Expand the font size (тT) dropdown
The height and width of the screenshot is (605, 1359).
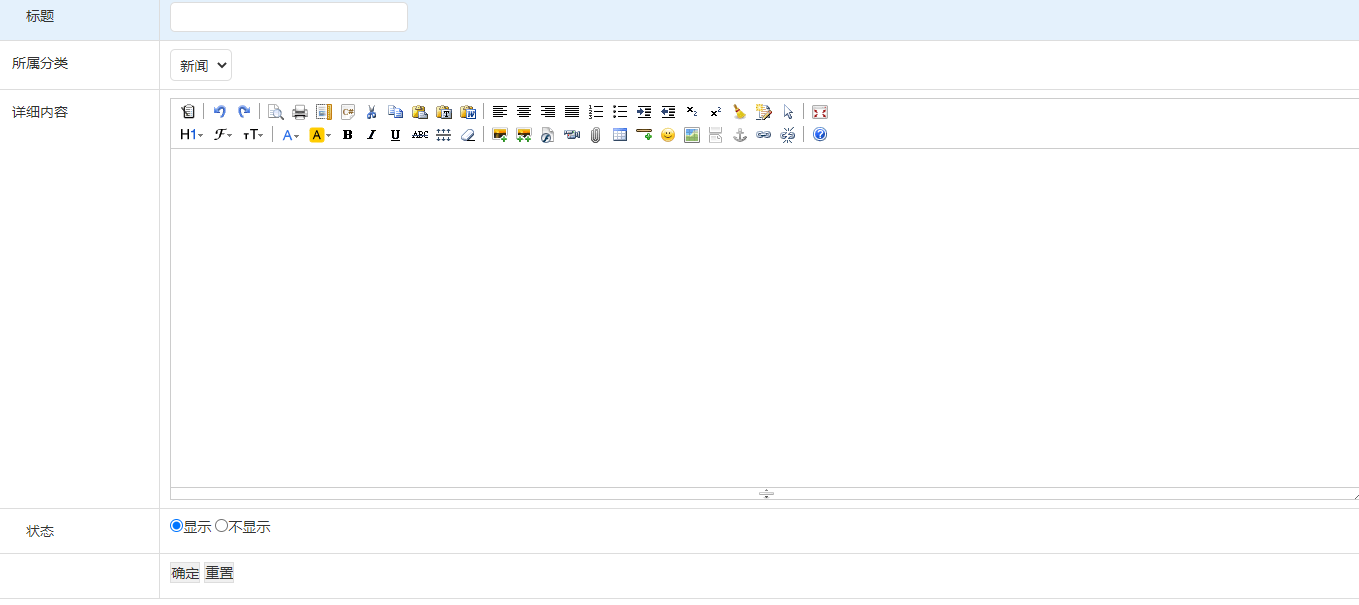253,135
